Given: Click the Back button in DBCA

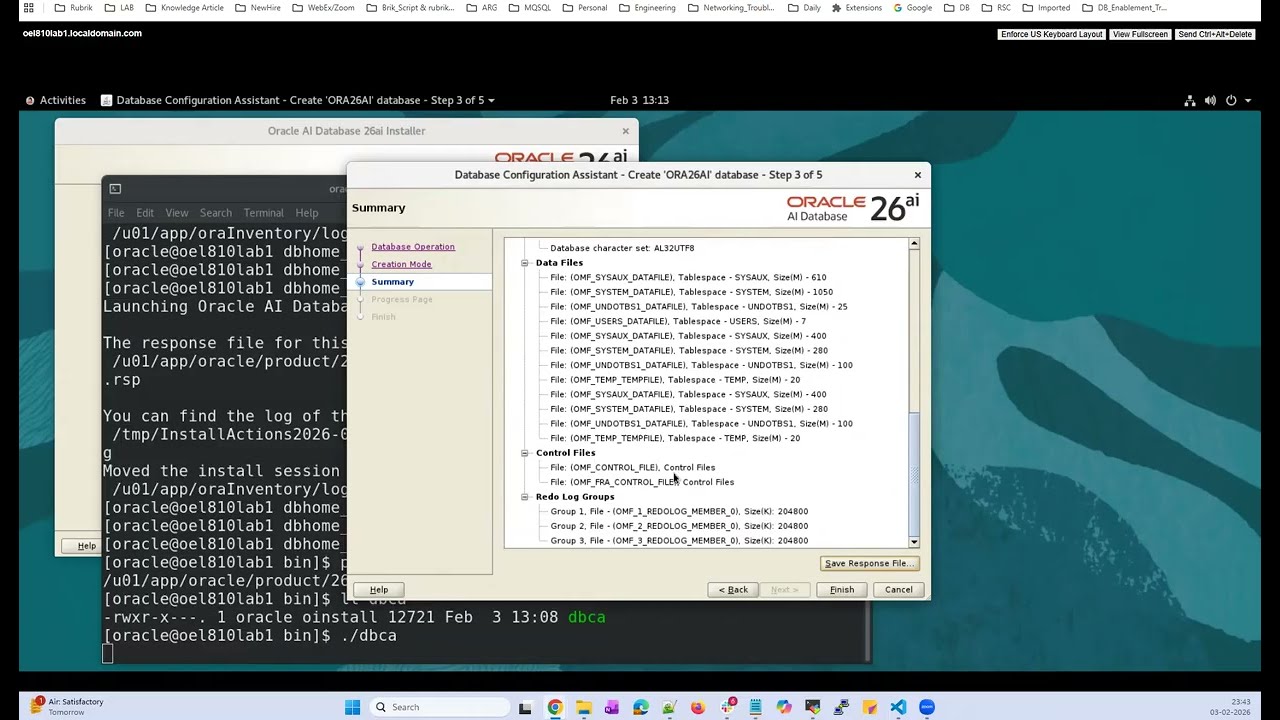Looking at the screenshot, I should (x=733, y=590).
